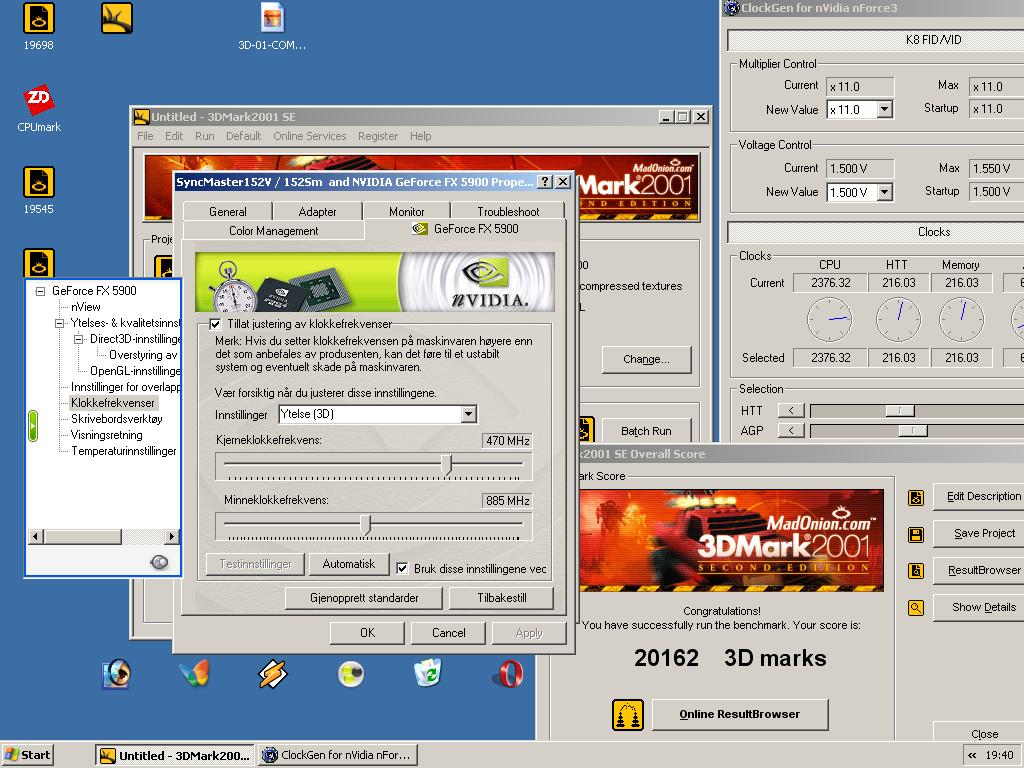Toggle 'Tillat justering av klokkefrekvenser' checkbox
This screenshot has height=768, width=1024.
(x=216, y=324)
